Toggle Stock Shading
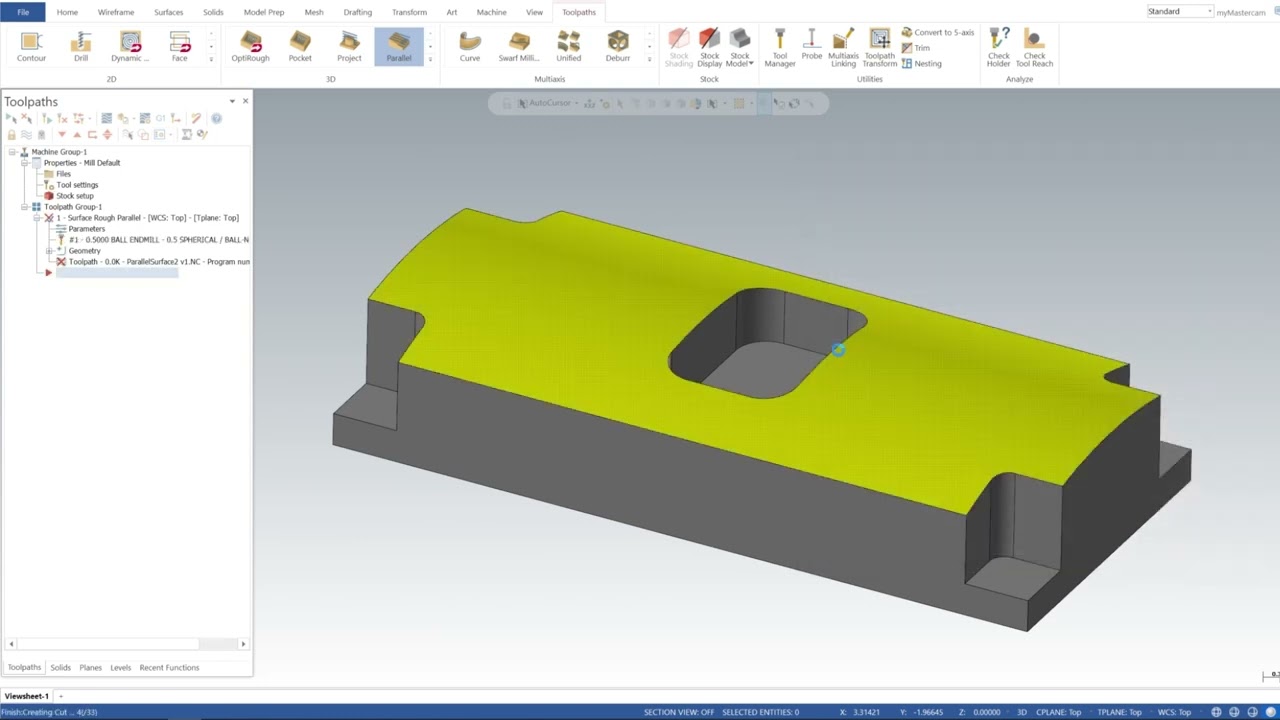Viewport: 1280px width, 720px height. [x=679, y=48]
